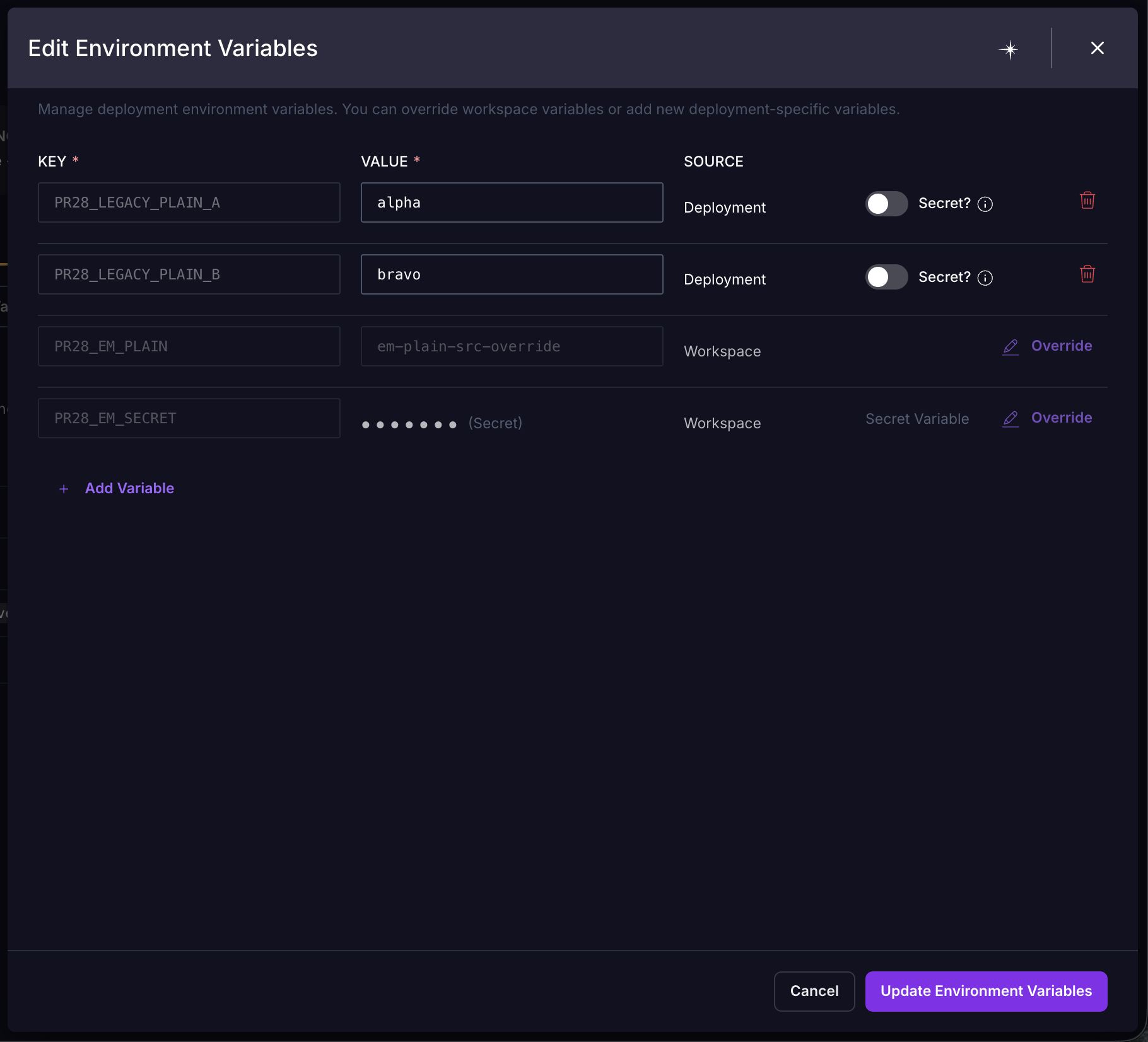Click the PR28_EM_PLAIN key field

coord(189,346)
